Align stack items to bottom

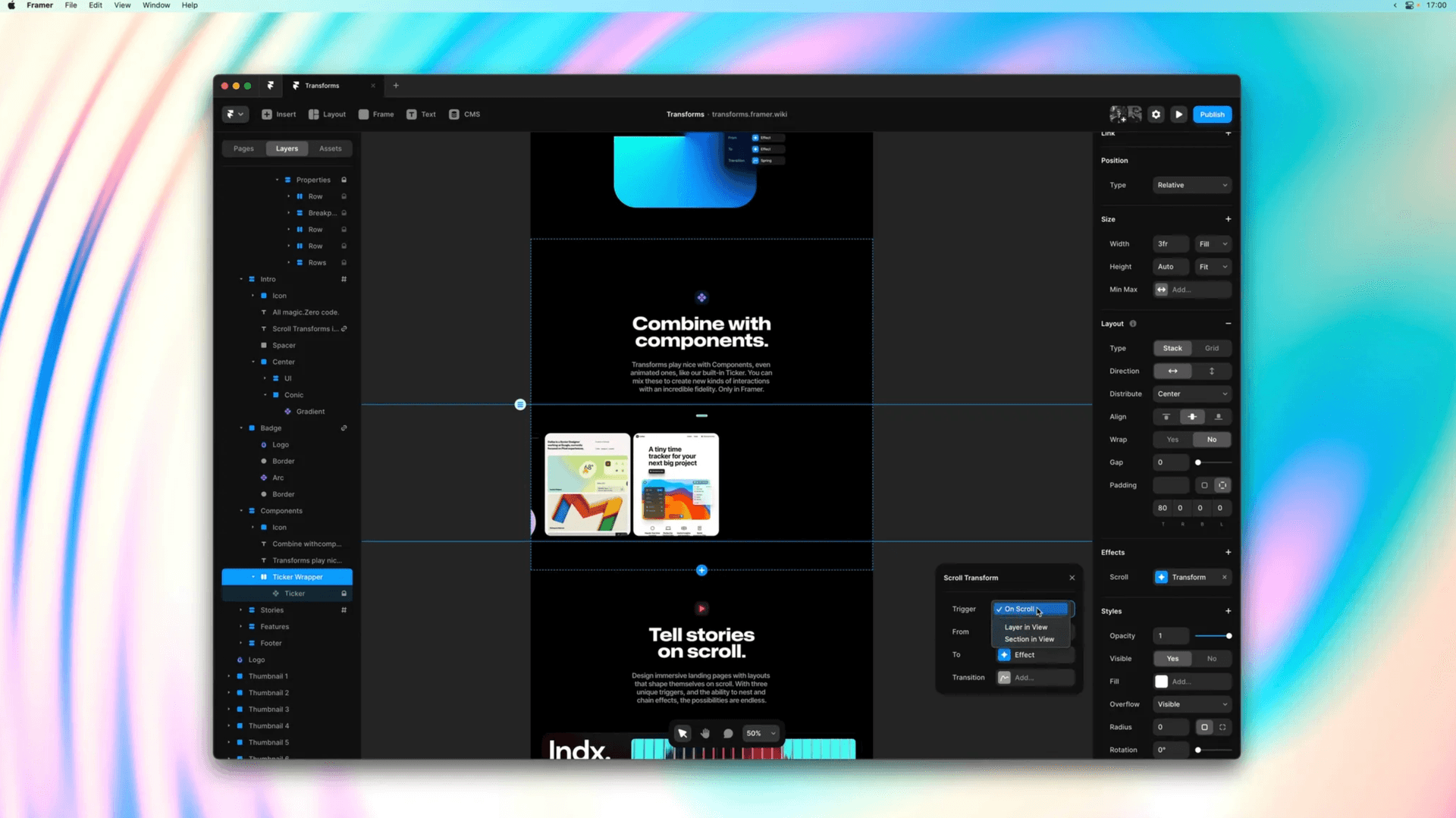(x=1219, y=417)
